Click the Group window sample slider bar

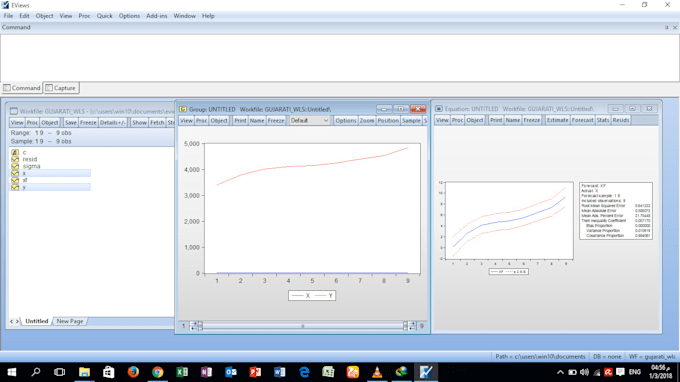pos(303,326)
